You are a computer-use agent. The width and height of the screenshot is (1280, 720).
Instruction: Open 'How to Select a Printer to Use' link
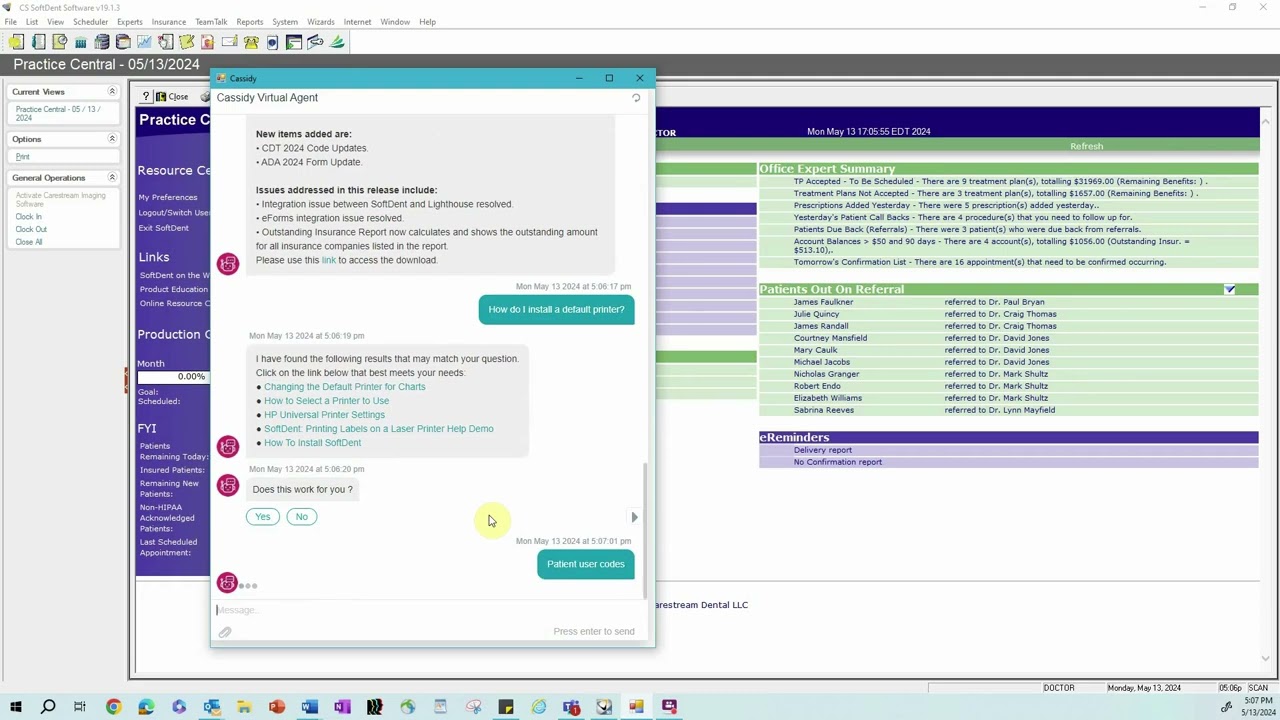(327, 401)
